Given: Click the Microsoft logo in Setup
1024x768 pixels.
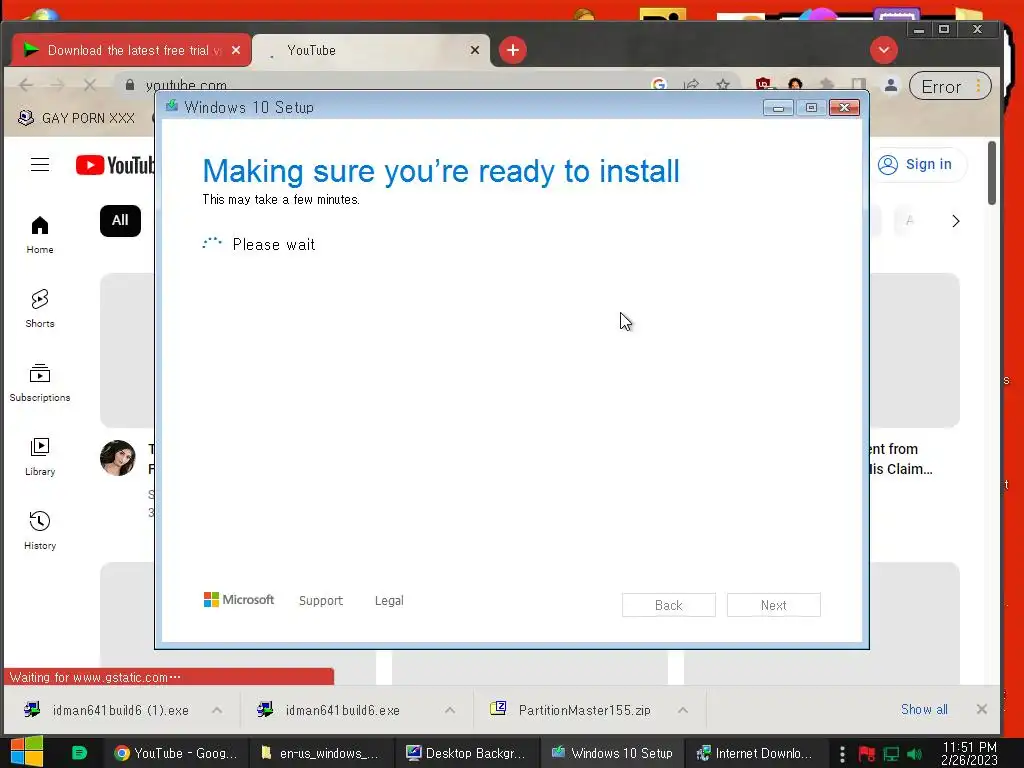Looking at the screenshot, I should click(x=239, y=600).
